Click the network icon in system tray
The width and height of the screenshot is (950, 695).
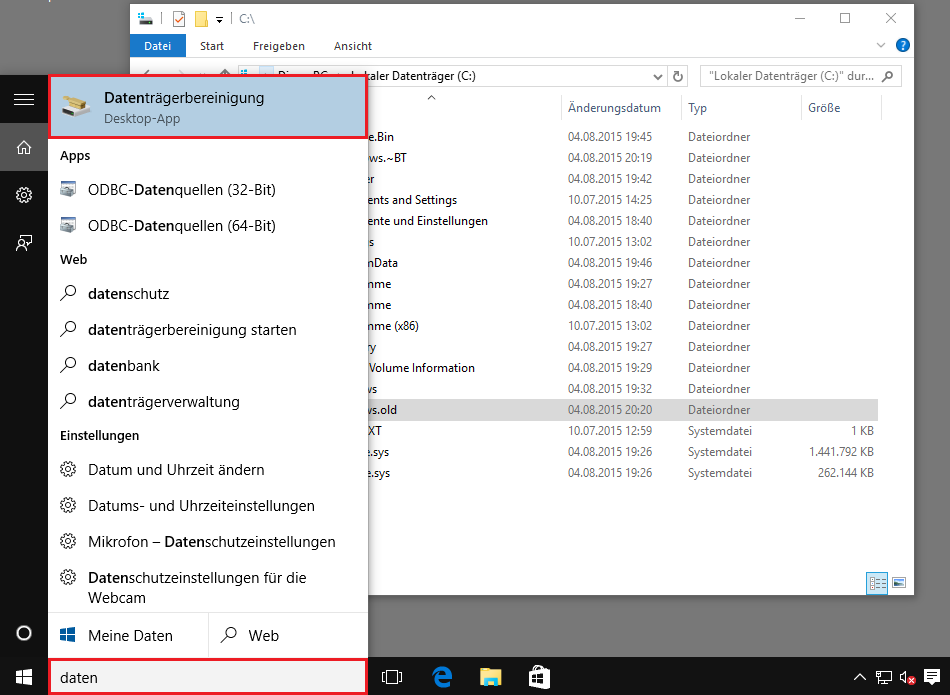click(x=884, y=677)
